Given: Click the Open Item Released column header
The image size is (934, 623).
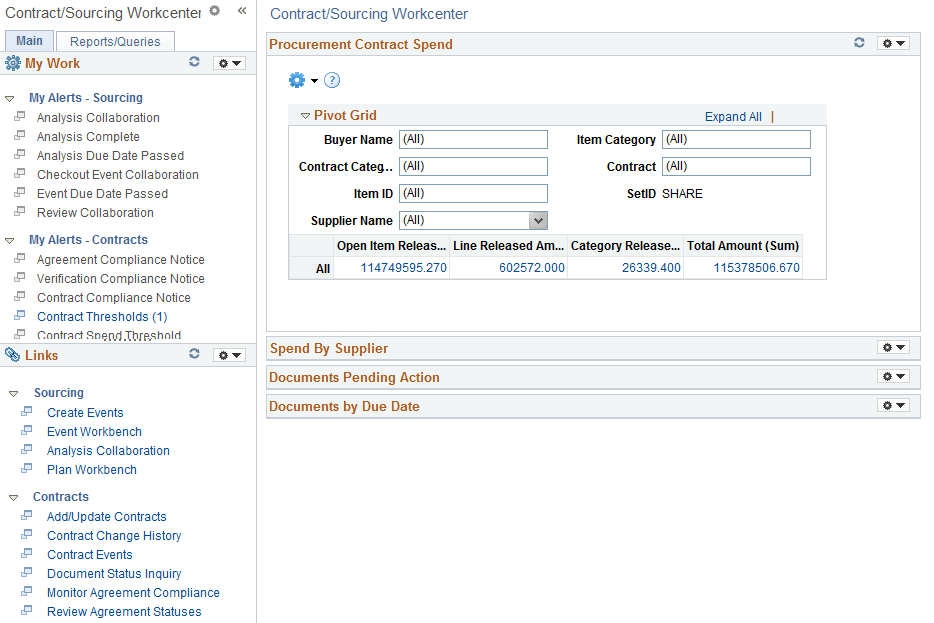Looking at the screenshot, I should [391, 246].
